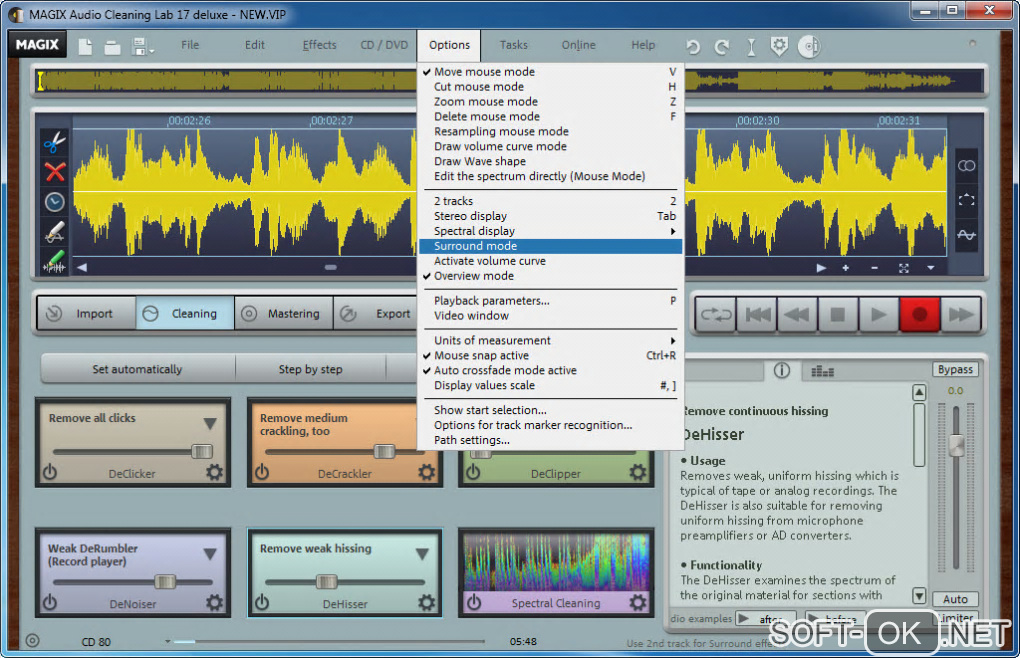Toggle Mouse snap active option
Image resolution: width=1020 pixels, height=658 pixels.
pyautogui.click(x=481, y=355)
